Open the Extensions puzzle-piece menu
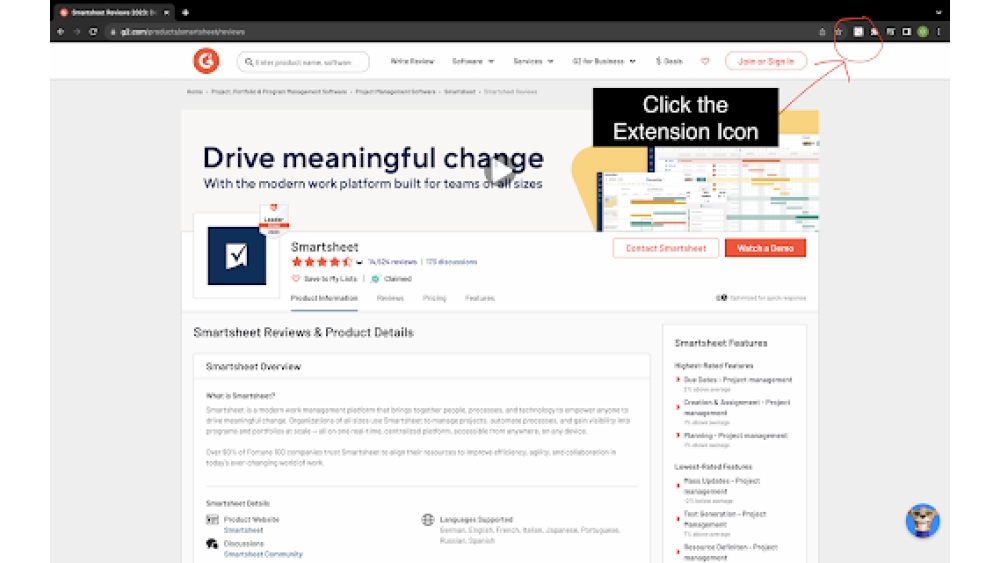The width and height of the screenshot is (1000, 563). pos(875,32)
